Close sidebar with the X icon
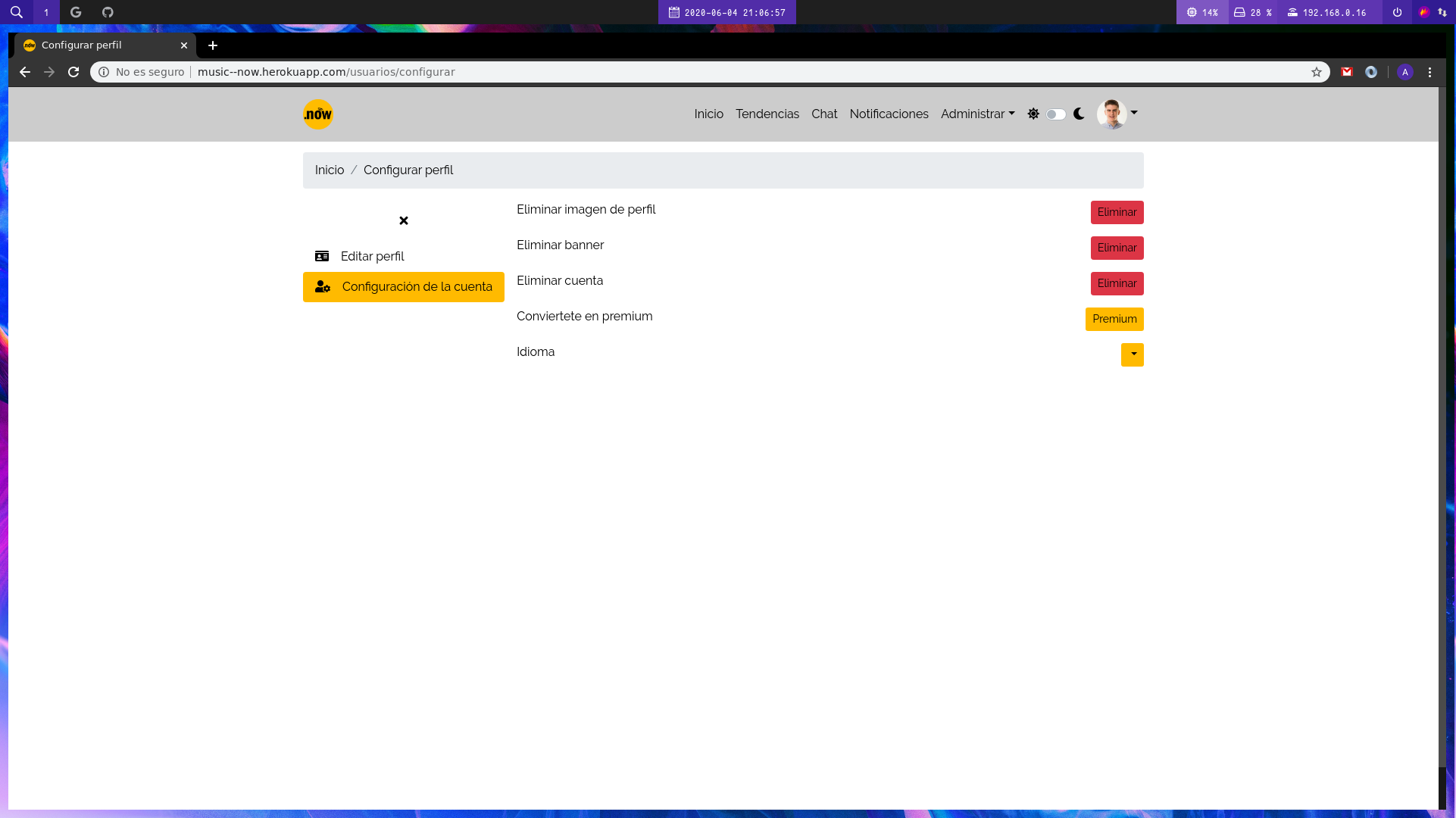Screen dimensions: 1456x818 coord(404,220)
